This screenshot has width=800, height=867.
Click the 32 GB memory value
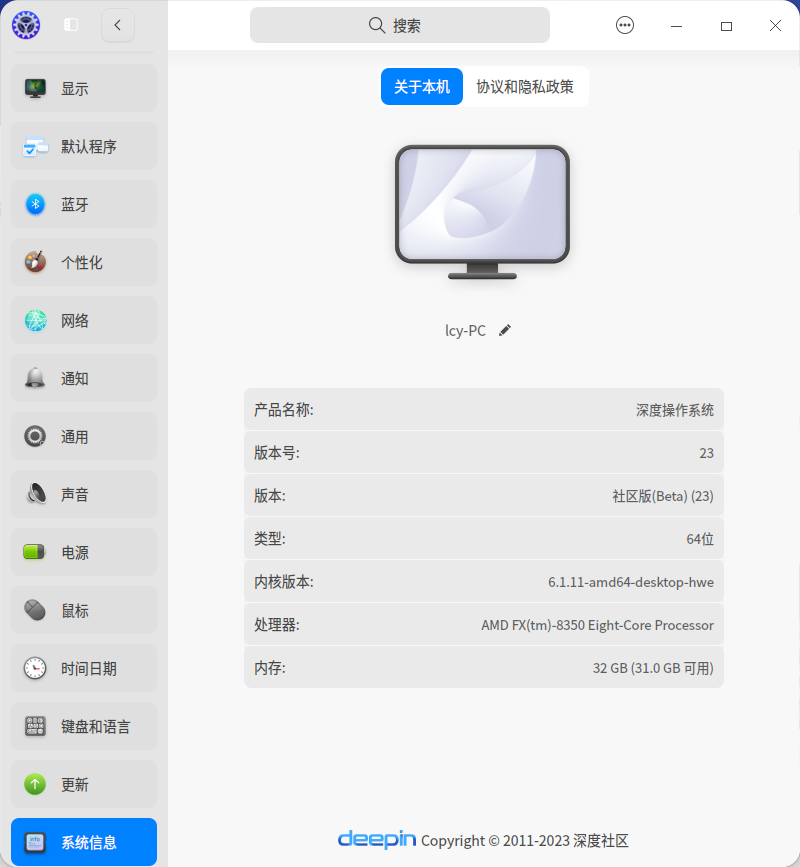[653, 668]
